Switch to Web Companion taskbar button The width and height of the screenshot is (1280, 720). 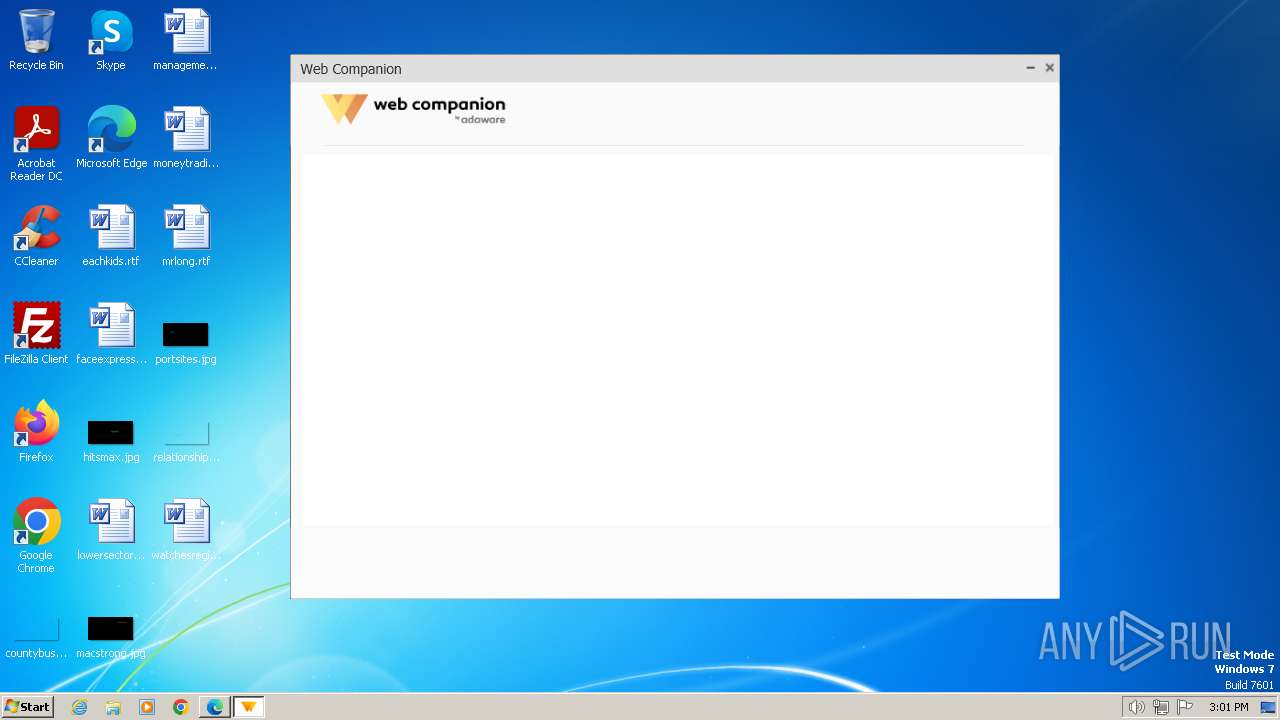[249, 707]
